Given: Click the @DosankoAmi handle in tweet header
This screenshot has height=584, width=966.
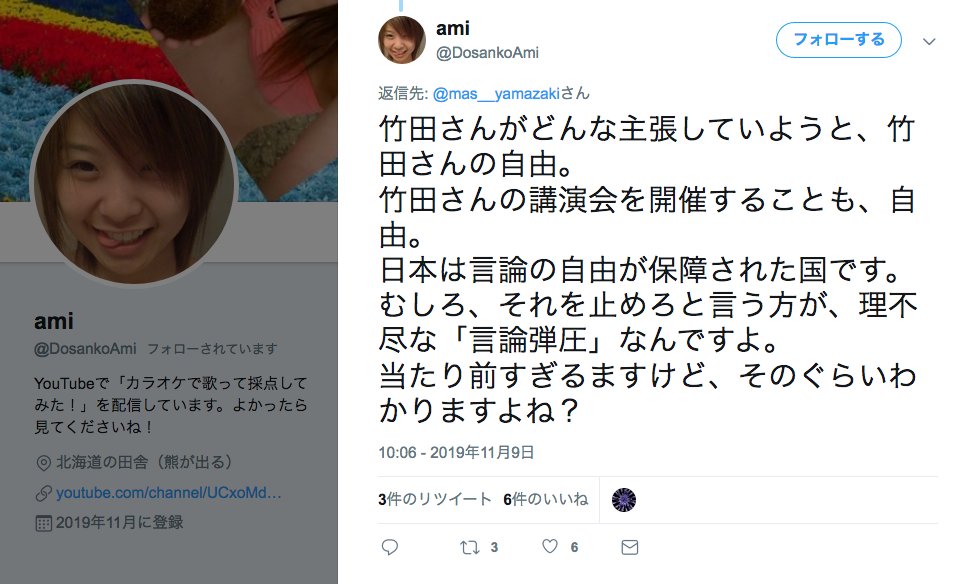Looking at the screenshot, I should [487, 53].
